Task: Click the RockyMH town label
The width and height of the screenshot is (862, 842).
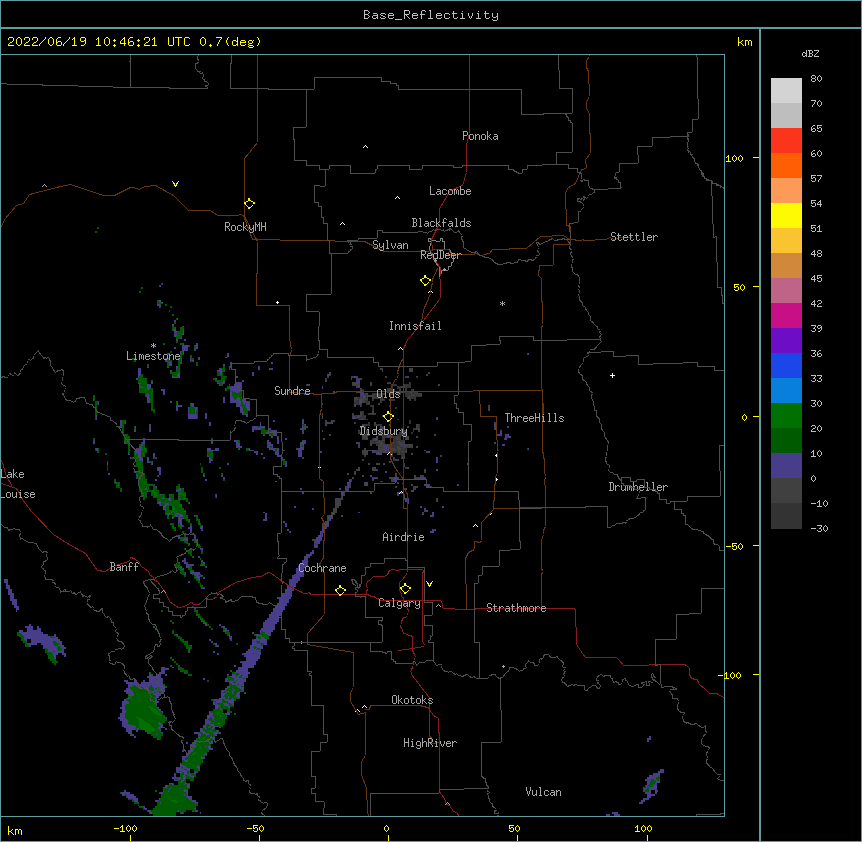Action: [x=245, y=227]
